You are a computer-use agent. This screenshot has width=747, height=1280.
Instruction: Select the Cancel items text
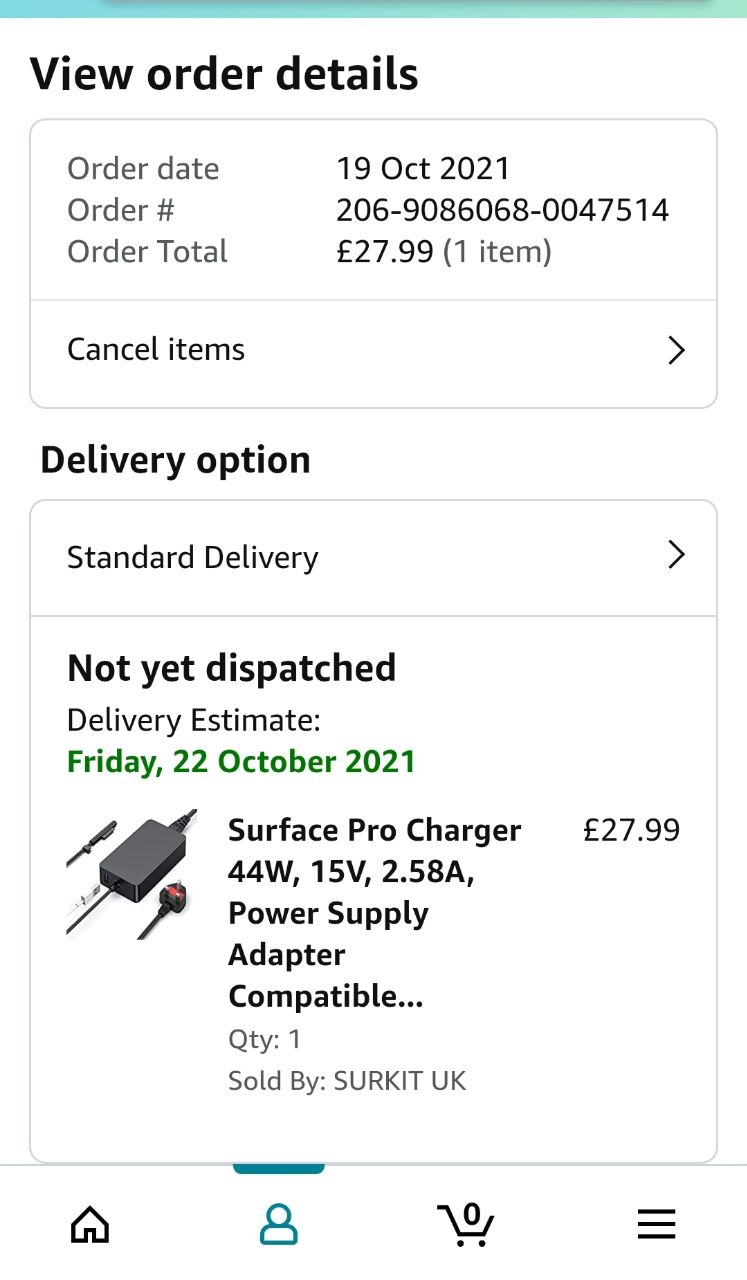[x=156, y=350]
